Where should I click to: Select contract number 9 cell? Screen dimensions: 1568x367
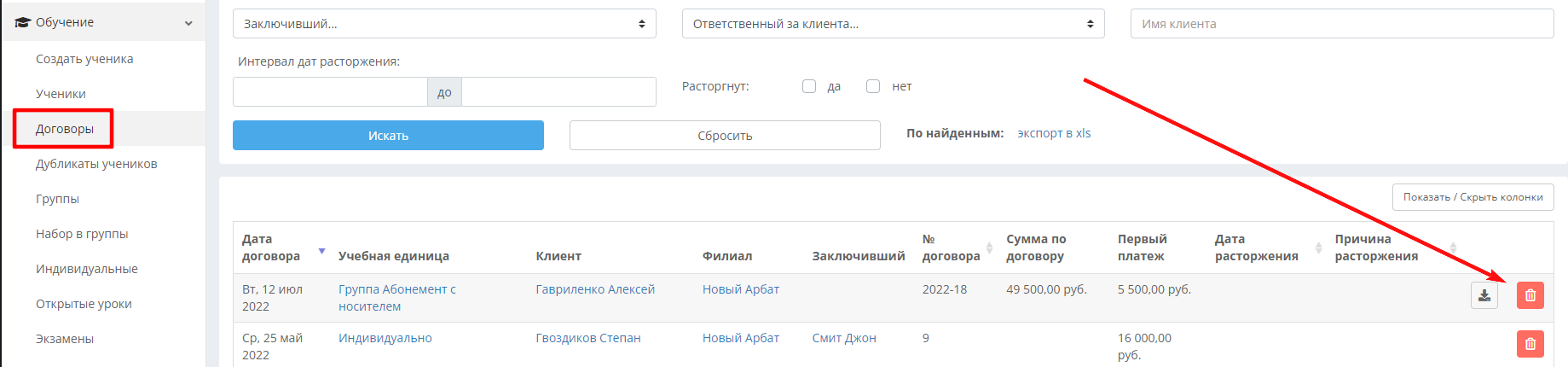[x=926, y=338]
